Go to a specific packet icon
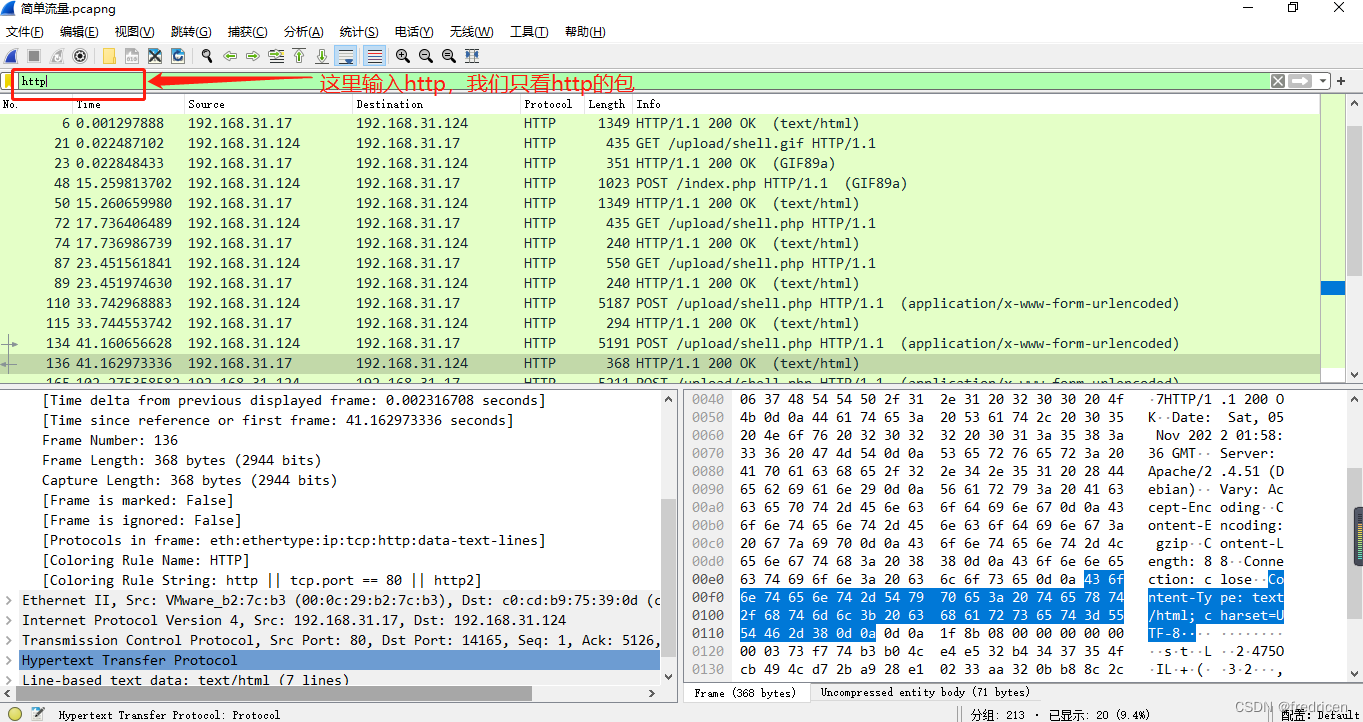1363x722 pixels. [x=276, y=56]
